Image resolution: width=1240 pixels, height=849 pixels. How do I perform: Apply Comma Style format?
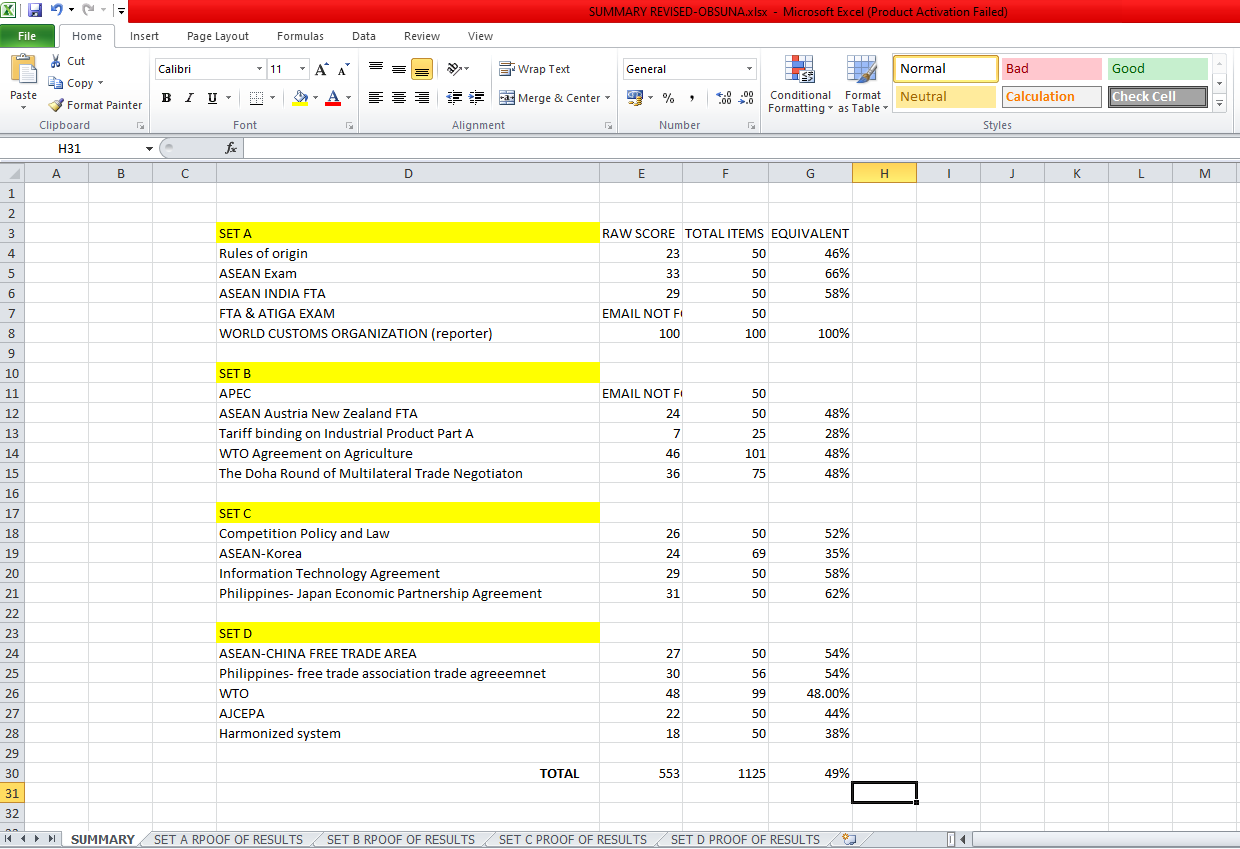[x=691, y=98]
